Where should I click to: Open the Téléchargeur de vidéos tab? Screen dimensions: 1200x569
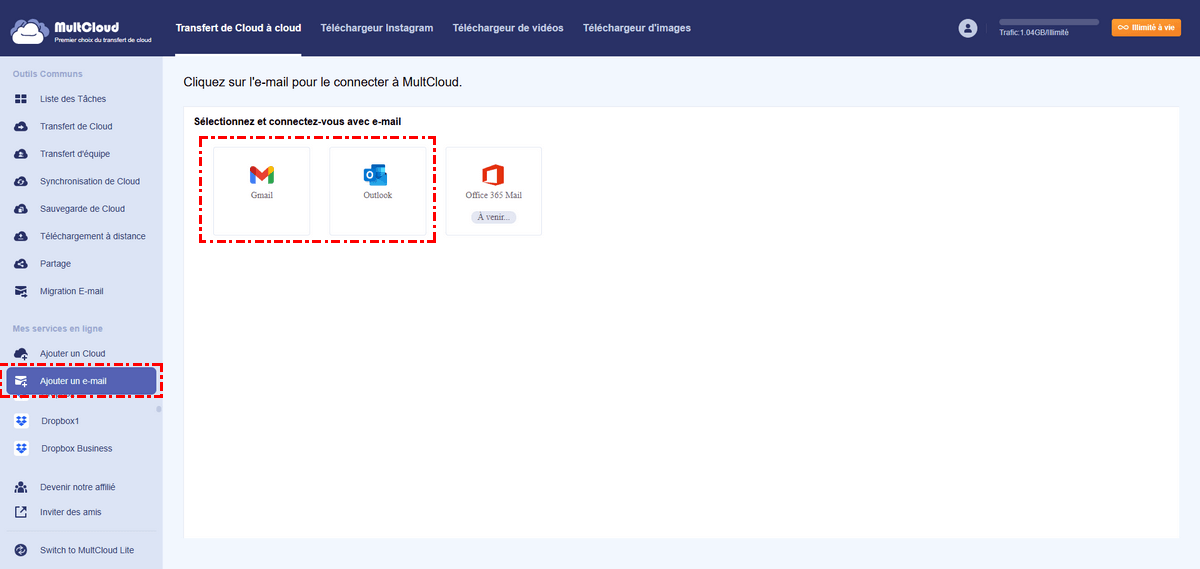coord(508,28)
